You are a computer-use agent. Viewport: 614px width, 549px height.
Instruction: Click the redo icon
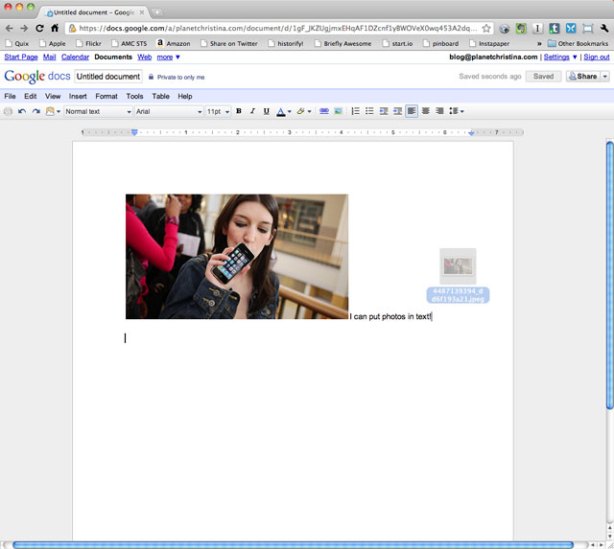(x=35, y=111)
